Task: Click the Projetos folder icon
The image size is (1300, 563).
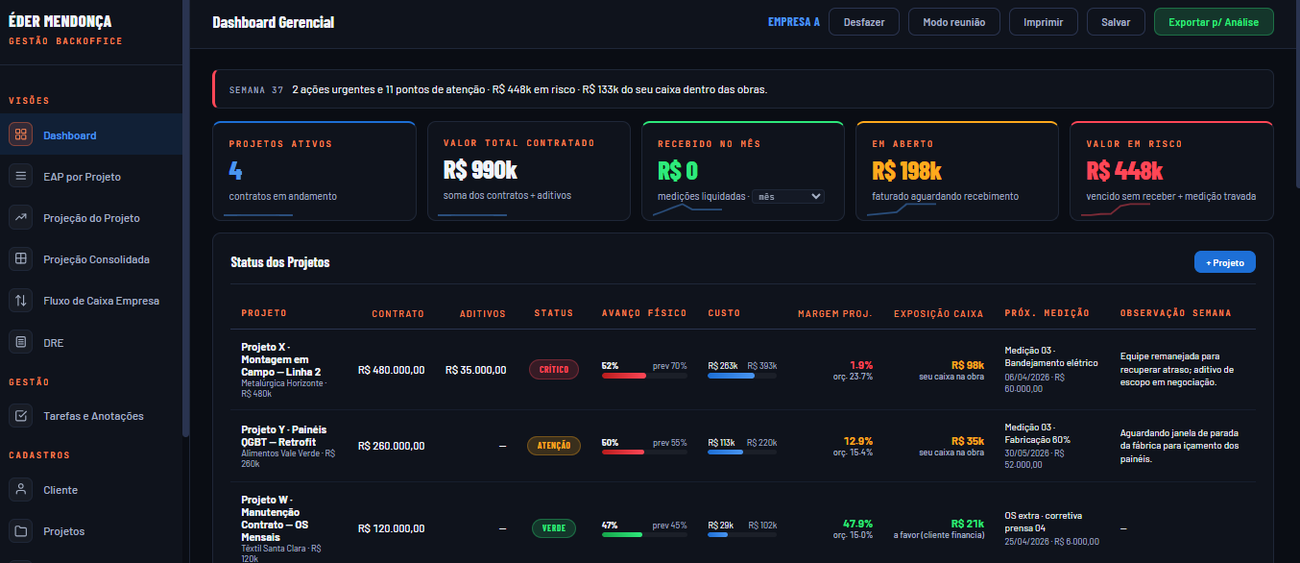Action: click(x=20, y=531)
